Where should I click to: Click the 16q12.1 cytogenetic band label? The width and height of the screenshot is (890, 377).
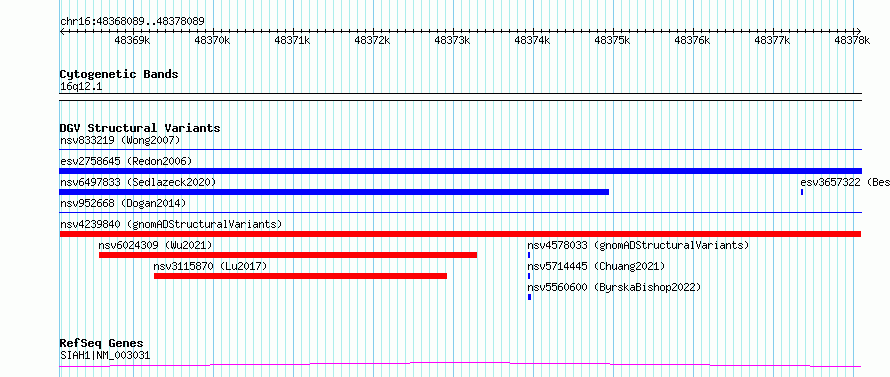tap(81, 87)
